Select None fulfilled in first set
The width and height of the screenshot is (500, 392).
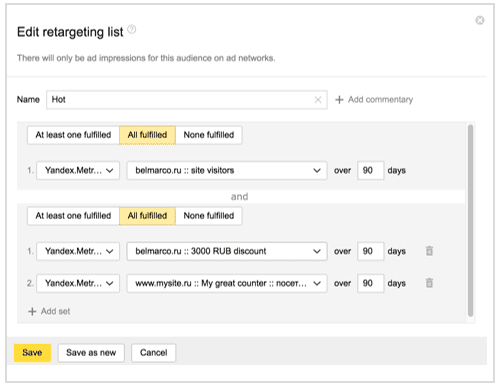209,135
